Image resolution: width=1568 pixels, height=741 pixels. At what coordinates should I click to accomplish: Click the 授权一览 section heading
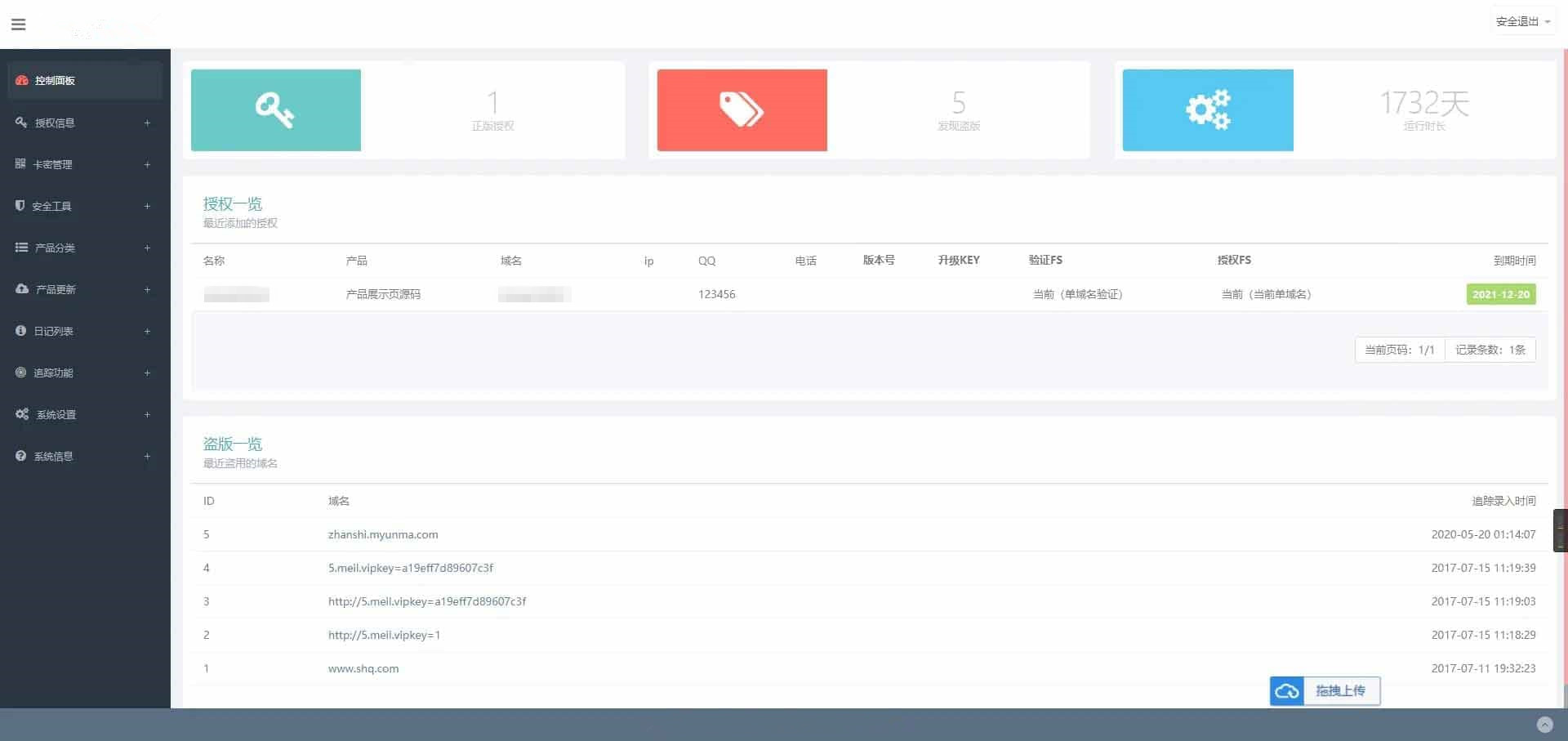233,203
